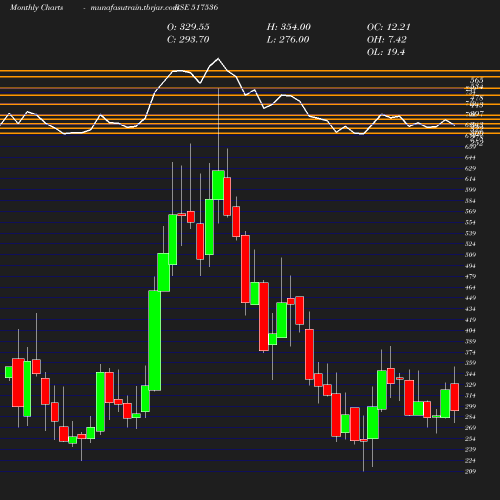Click price axis label "344"
This screenshot has height=500, width=500.
(x=470, y=374)
